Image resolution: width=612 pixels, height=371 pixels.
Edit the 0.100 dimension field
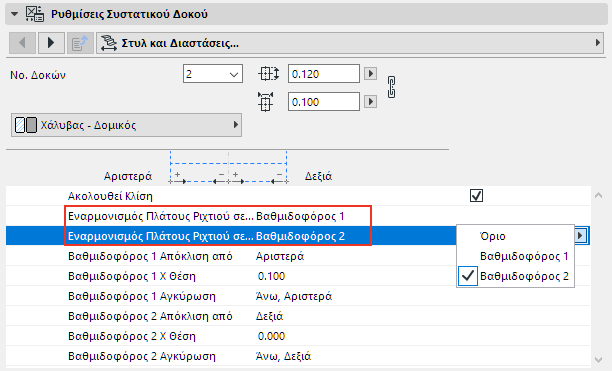point(324,102)
